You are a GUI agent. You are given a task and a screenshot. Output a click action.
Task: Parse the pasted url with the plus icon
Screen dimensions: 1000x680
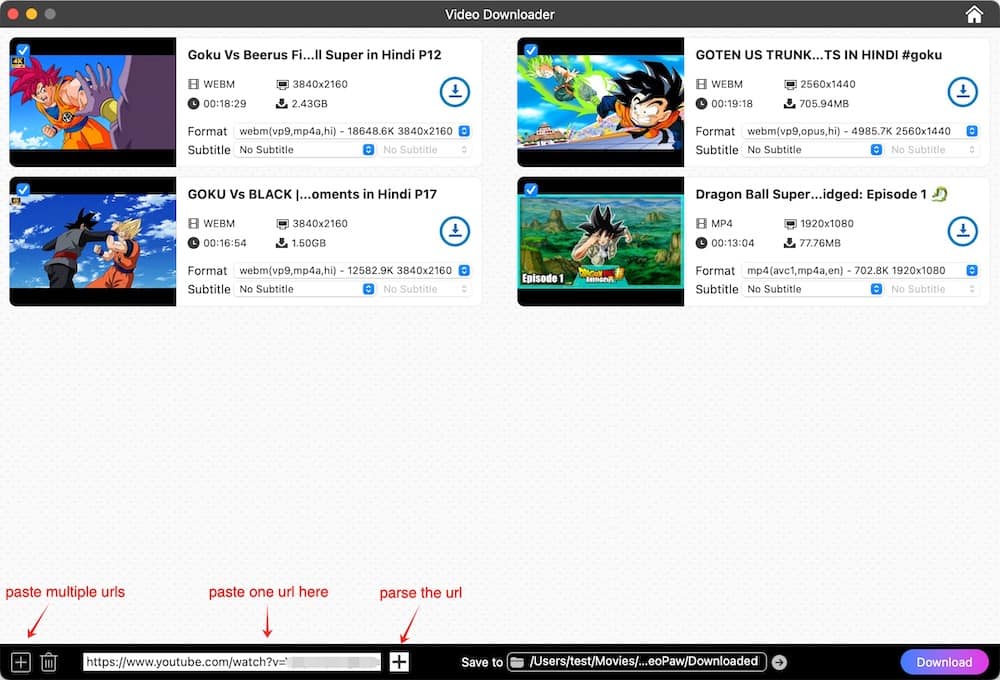398,661
